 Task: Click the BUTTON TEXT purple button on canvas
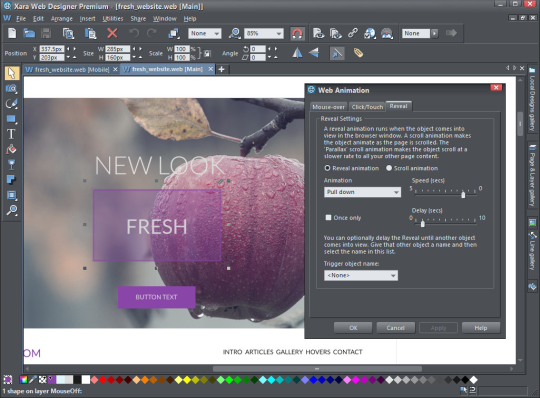click(156, 297)
